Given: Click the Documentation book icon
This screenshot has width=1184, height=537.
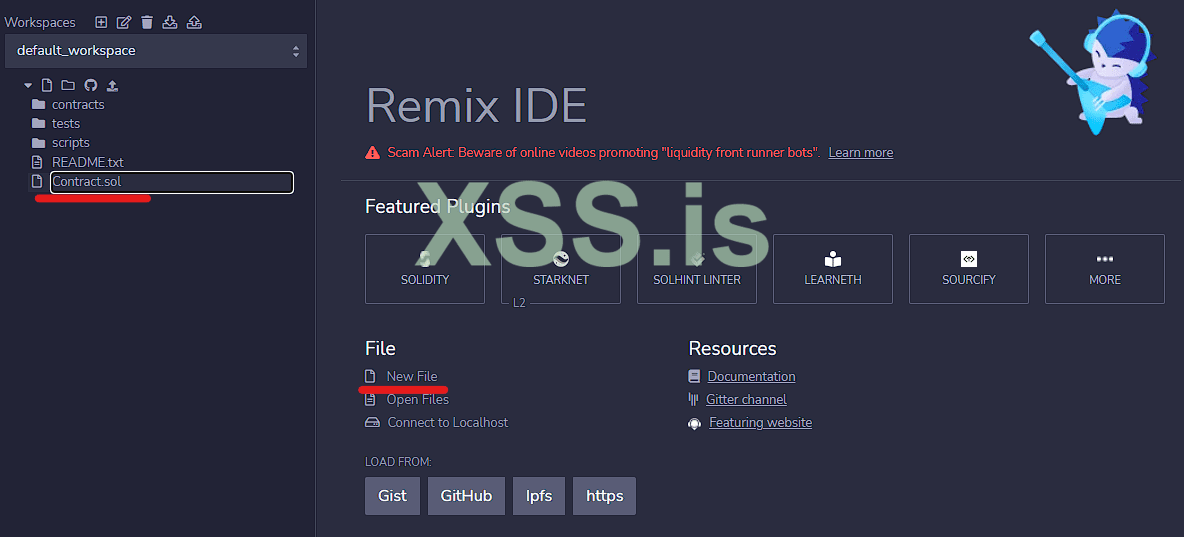Looking at the screenshot, I should (x=695, y=376).
